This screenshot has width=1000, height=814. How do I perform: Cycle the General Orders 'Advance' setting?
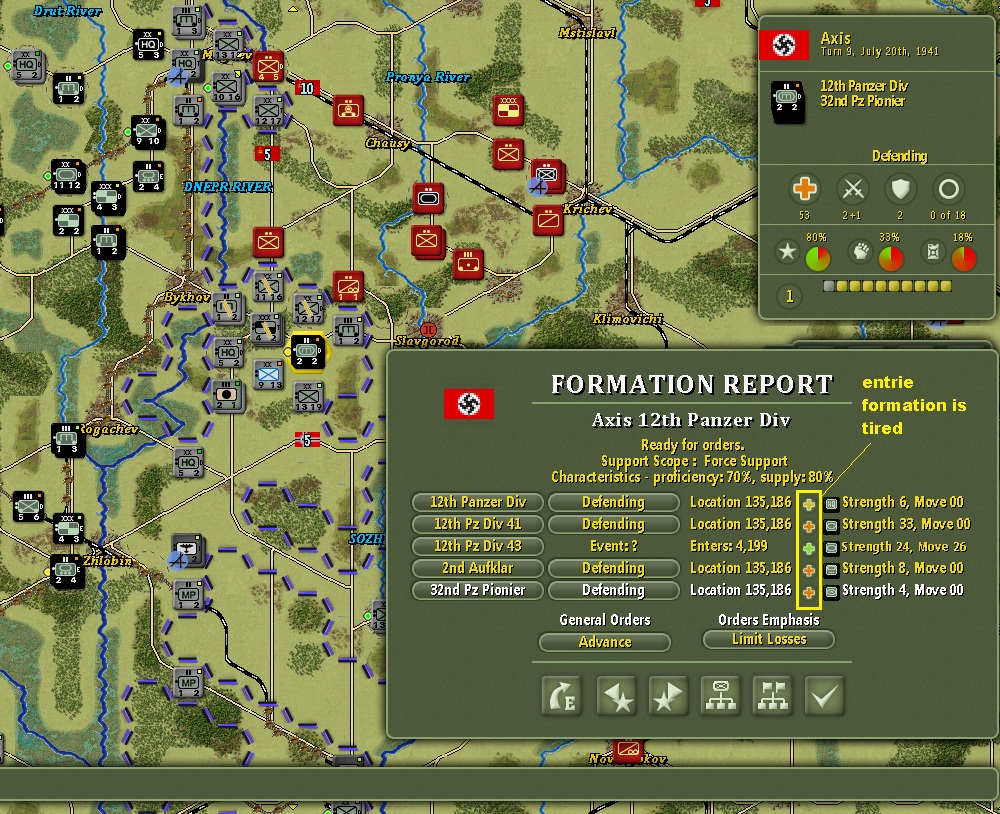(x=605, y=642)
